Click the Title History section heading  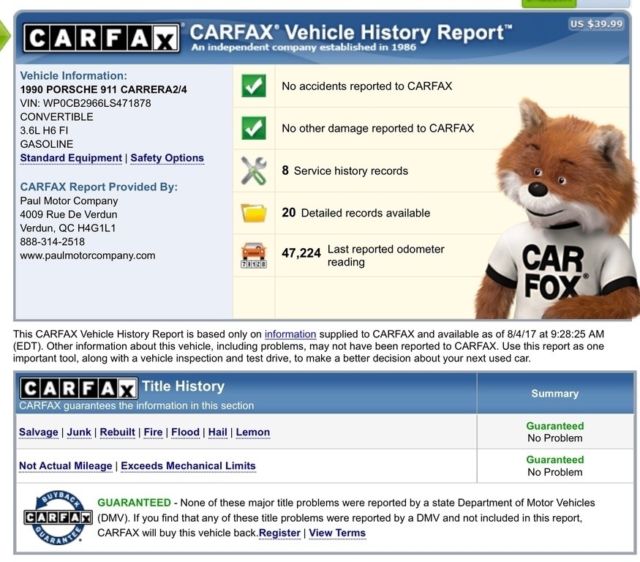tap(183, 386)
